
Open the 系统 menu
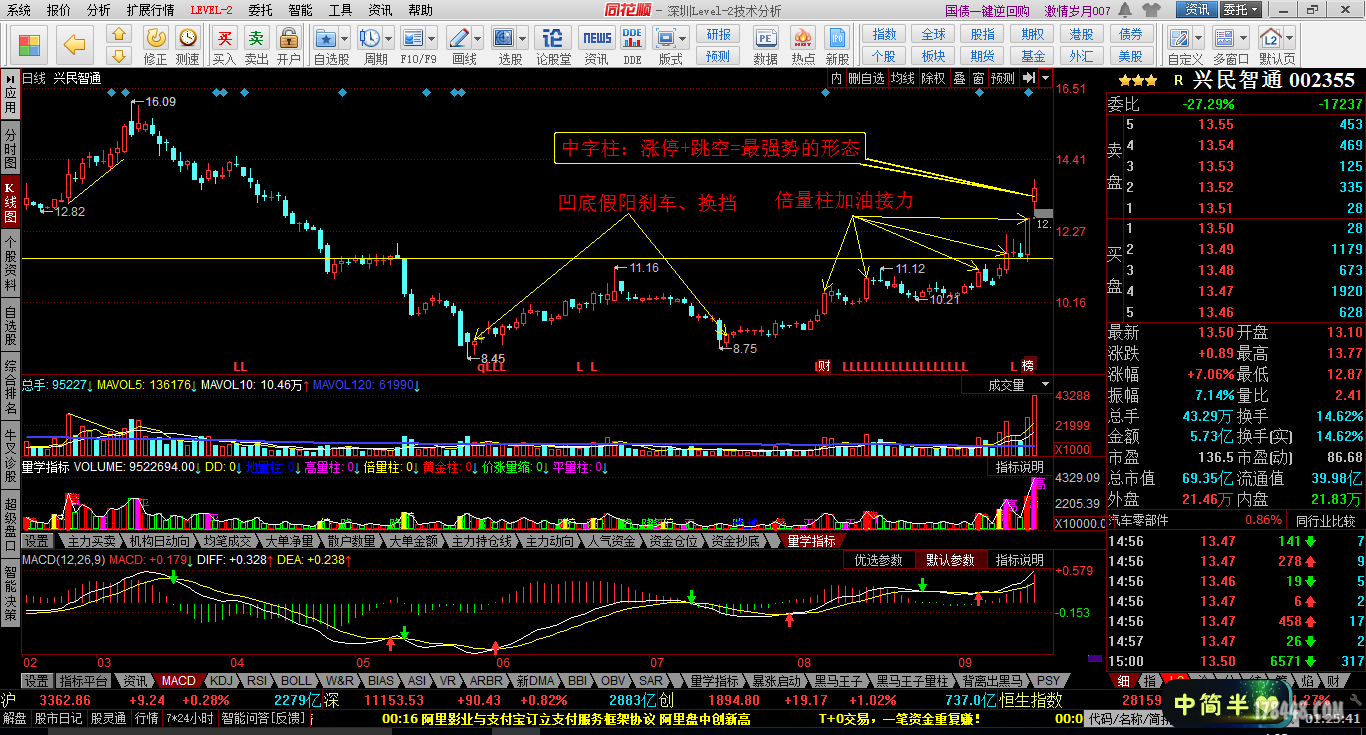(18, 10)
